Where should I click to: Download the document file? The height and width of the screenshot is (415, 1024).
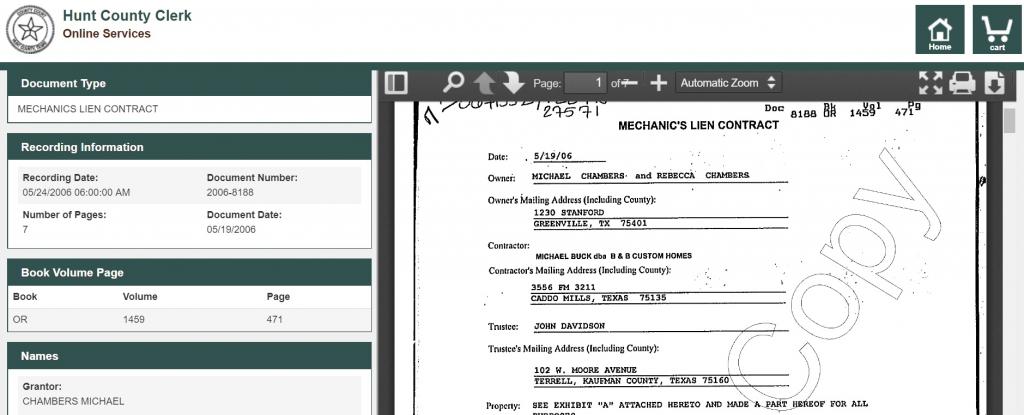point(994,83)
